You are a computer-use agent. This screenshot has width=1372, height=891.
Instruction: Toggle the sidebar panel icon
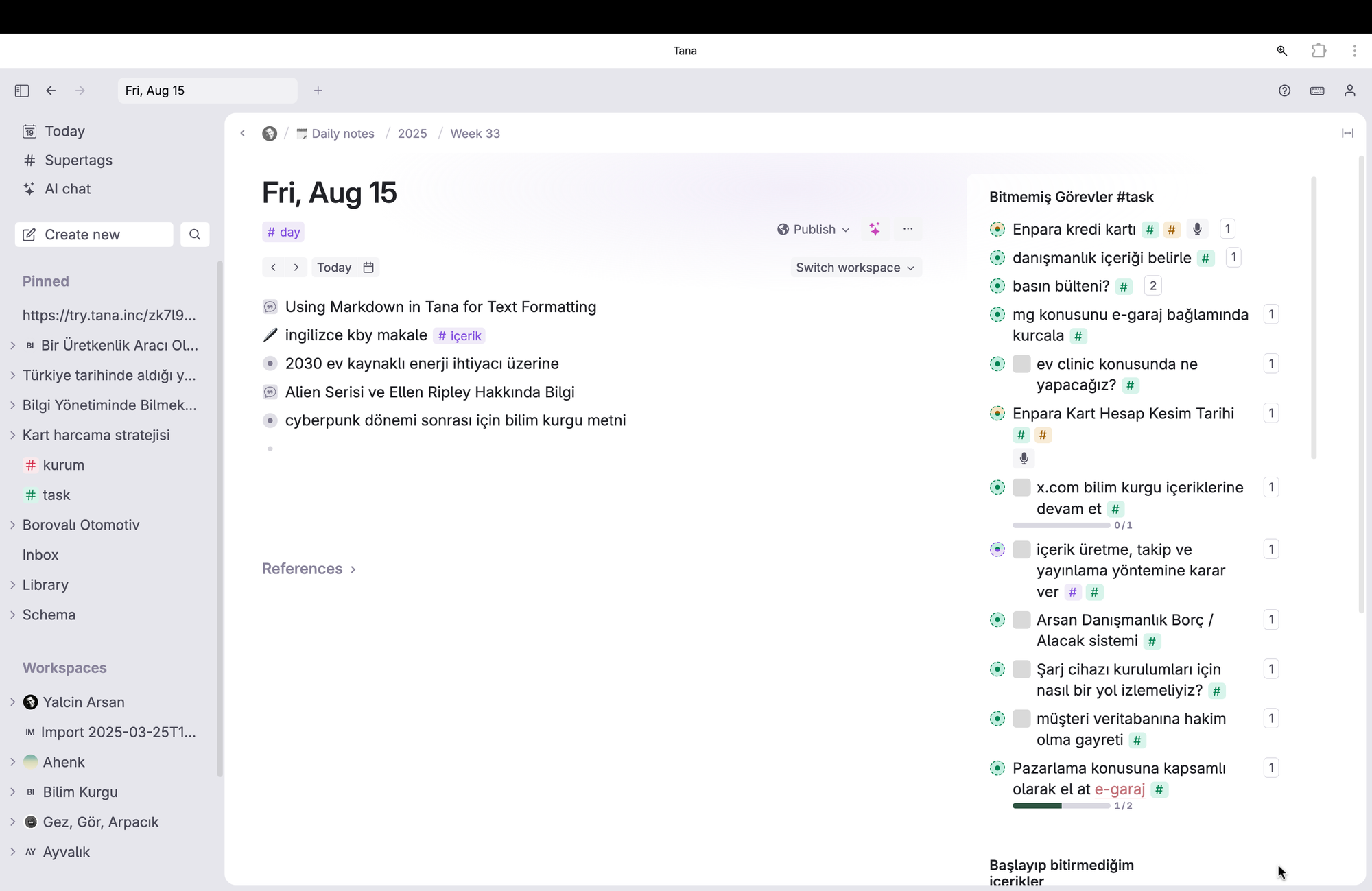coord(22,91)
